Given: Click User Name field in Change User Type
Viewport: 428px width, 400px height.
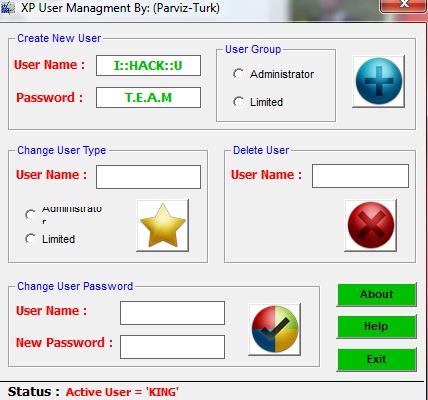Looking at the screenshot, I should pyautogui.click(x=148, y=177).
